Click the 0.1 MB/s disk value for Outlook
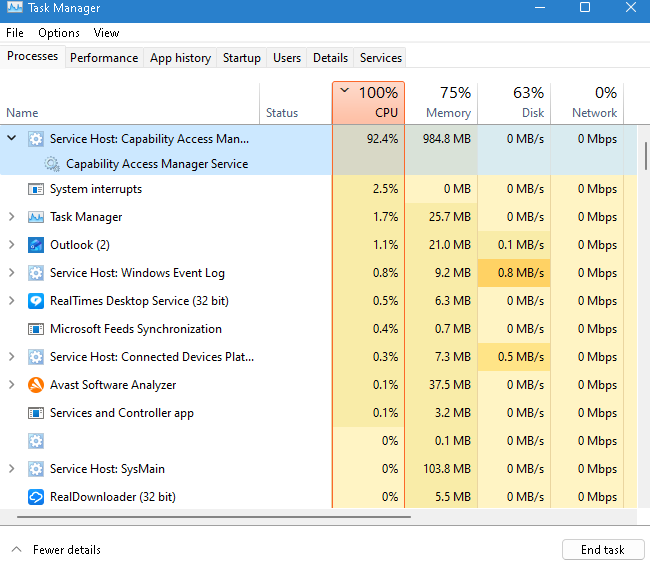 pos(521,245)
